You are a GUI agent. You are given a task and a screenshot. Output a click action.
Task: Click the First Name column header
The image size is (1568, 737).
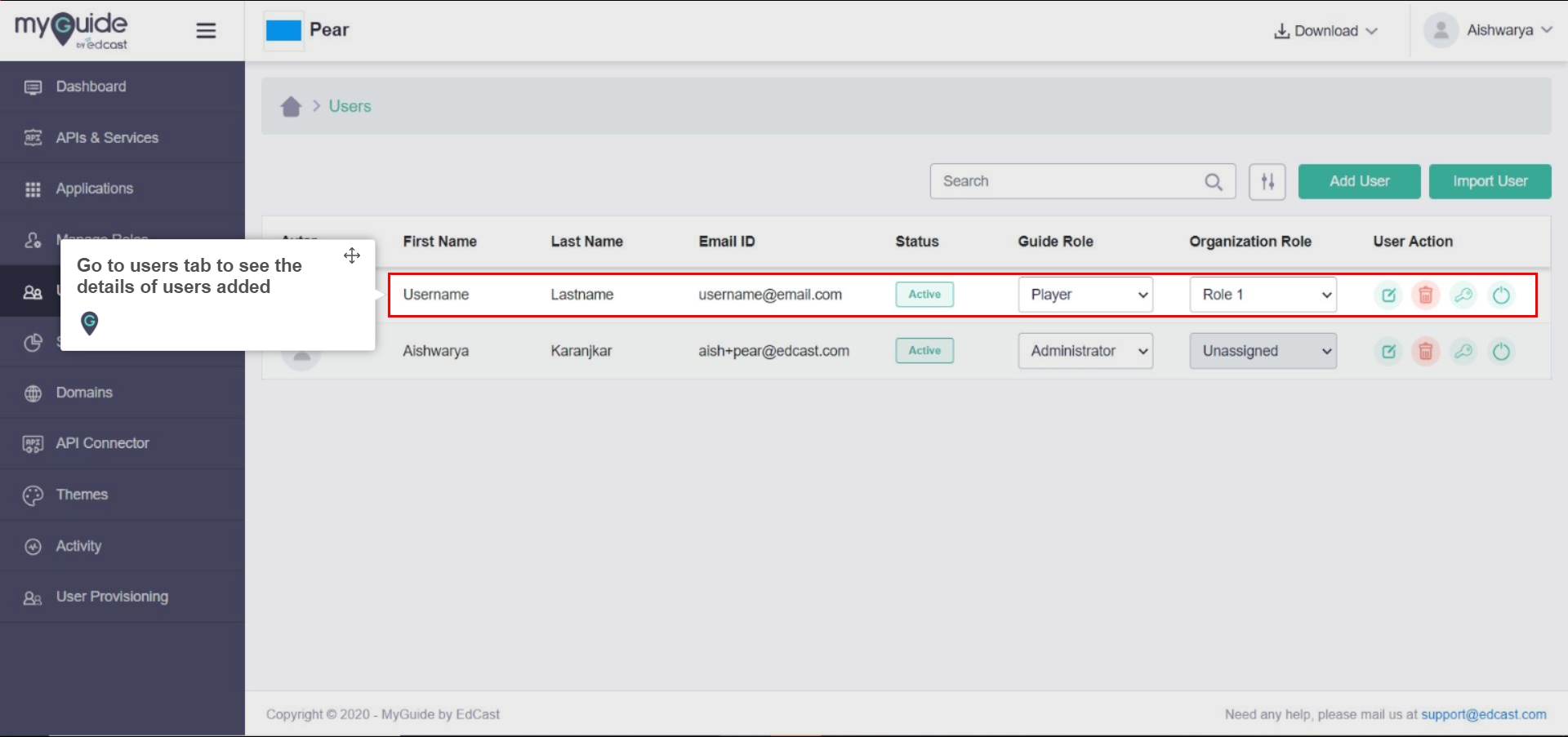[439, 242]
